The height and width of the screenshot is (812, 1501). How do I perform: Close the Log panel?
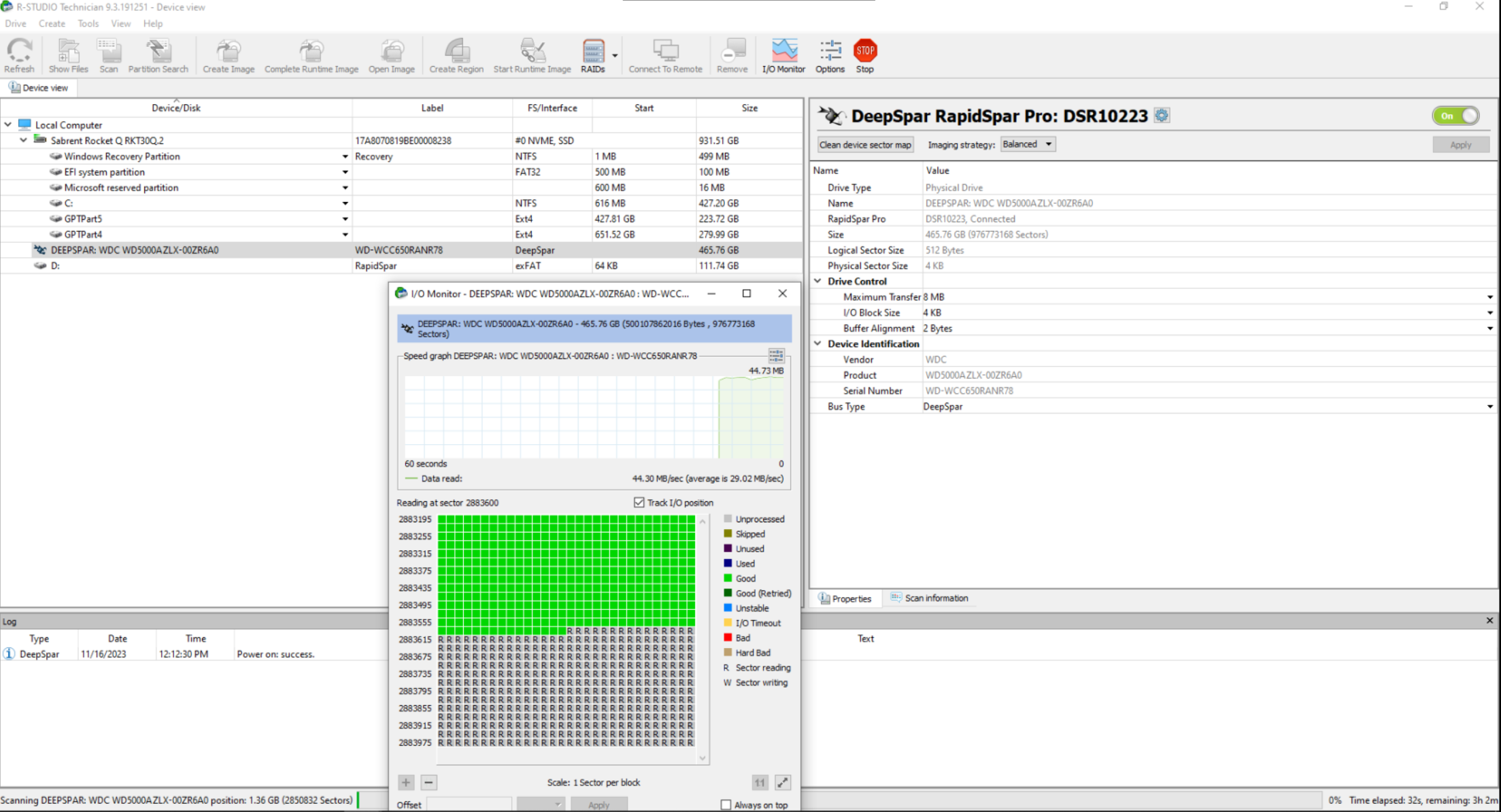pos(1489,620)
